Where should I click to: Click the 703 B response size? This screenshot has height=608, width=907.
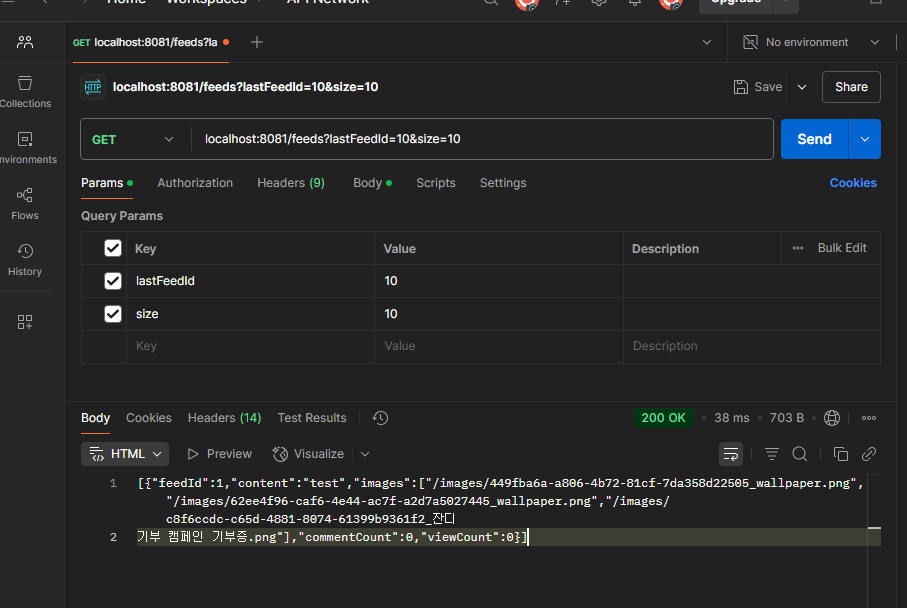(x=786, y=418)
